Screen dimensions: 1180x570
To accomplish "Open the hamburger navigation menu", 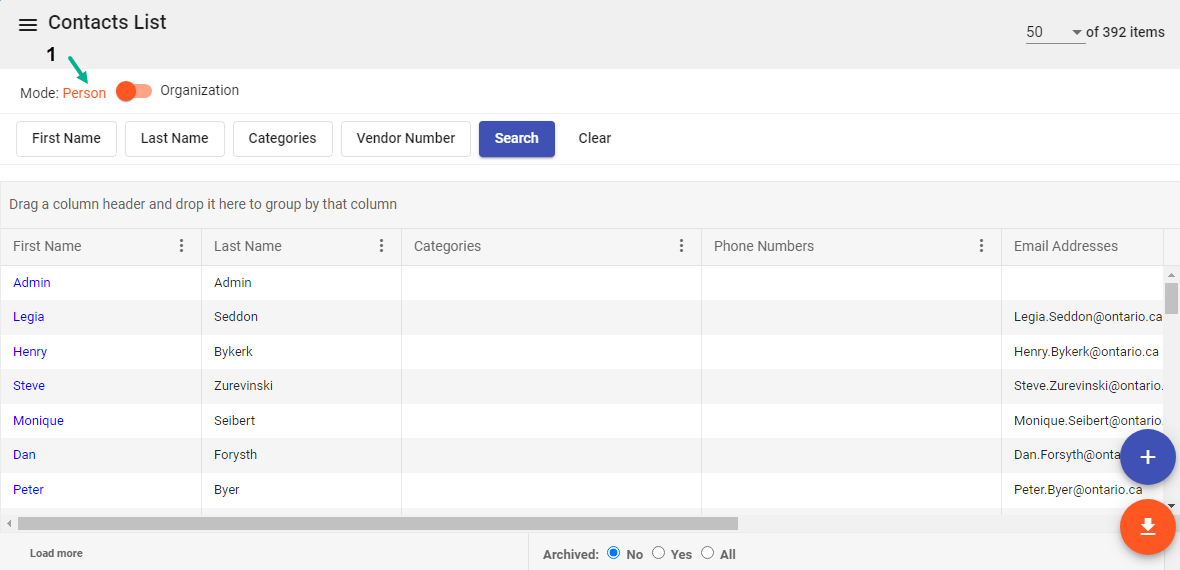I will click(28, 25).
